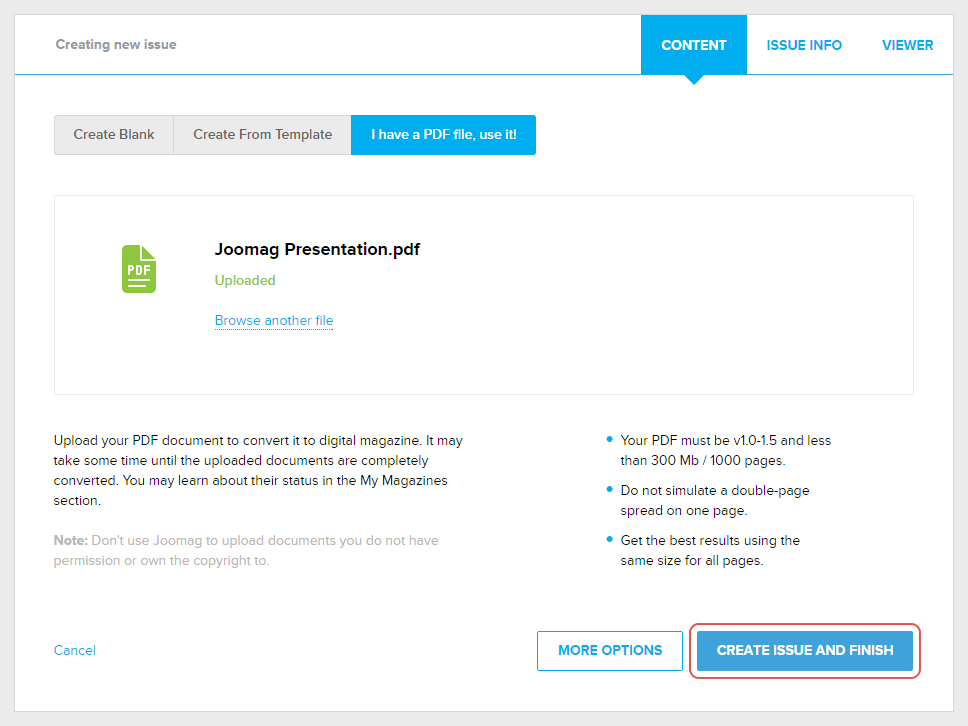This screenshot has width=968, height=726.
Task: Click CREATE ISSUE AND FINISH button
Action: [x=805, y=650]
